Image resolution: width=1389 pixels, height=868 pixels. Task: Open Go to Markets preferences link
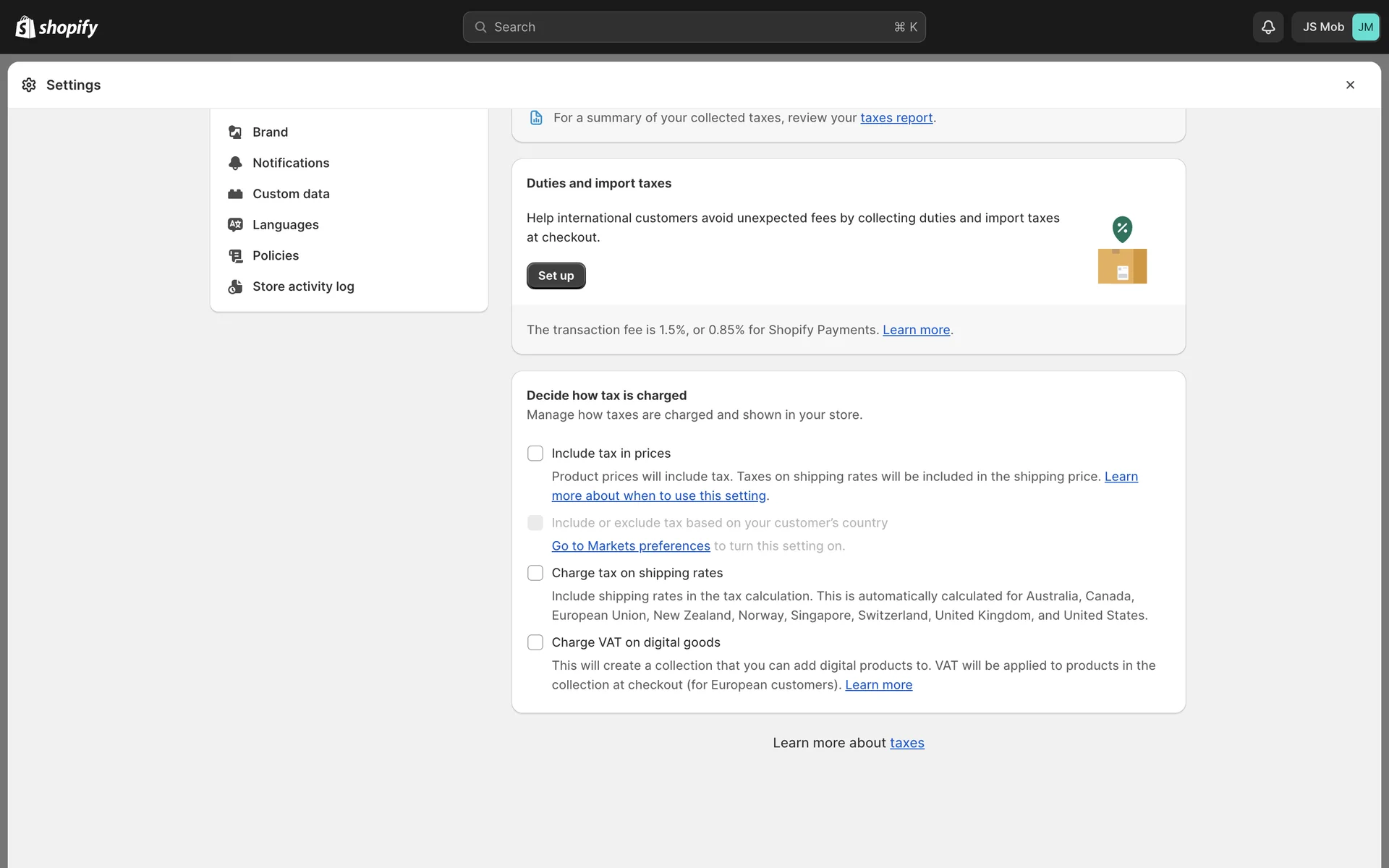630,546
